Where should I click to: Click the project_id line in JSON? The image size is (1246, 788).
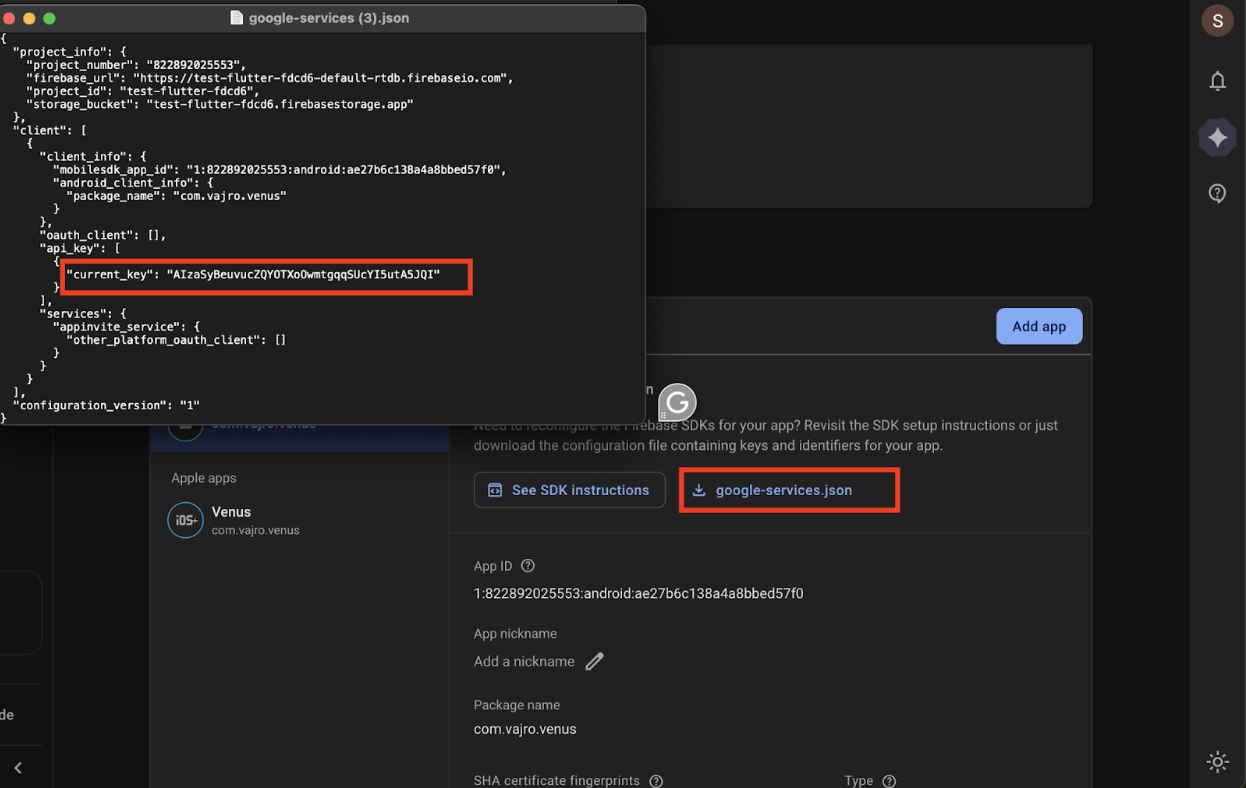tap(143, 91)
